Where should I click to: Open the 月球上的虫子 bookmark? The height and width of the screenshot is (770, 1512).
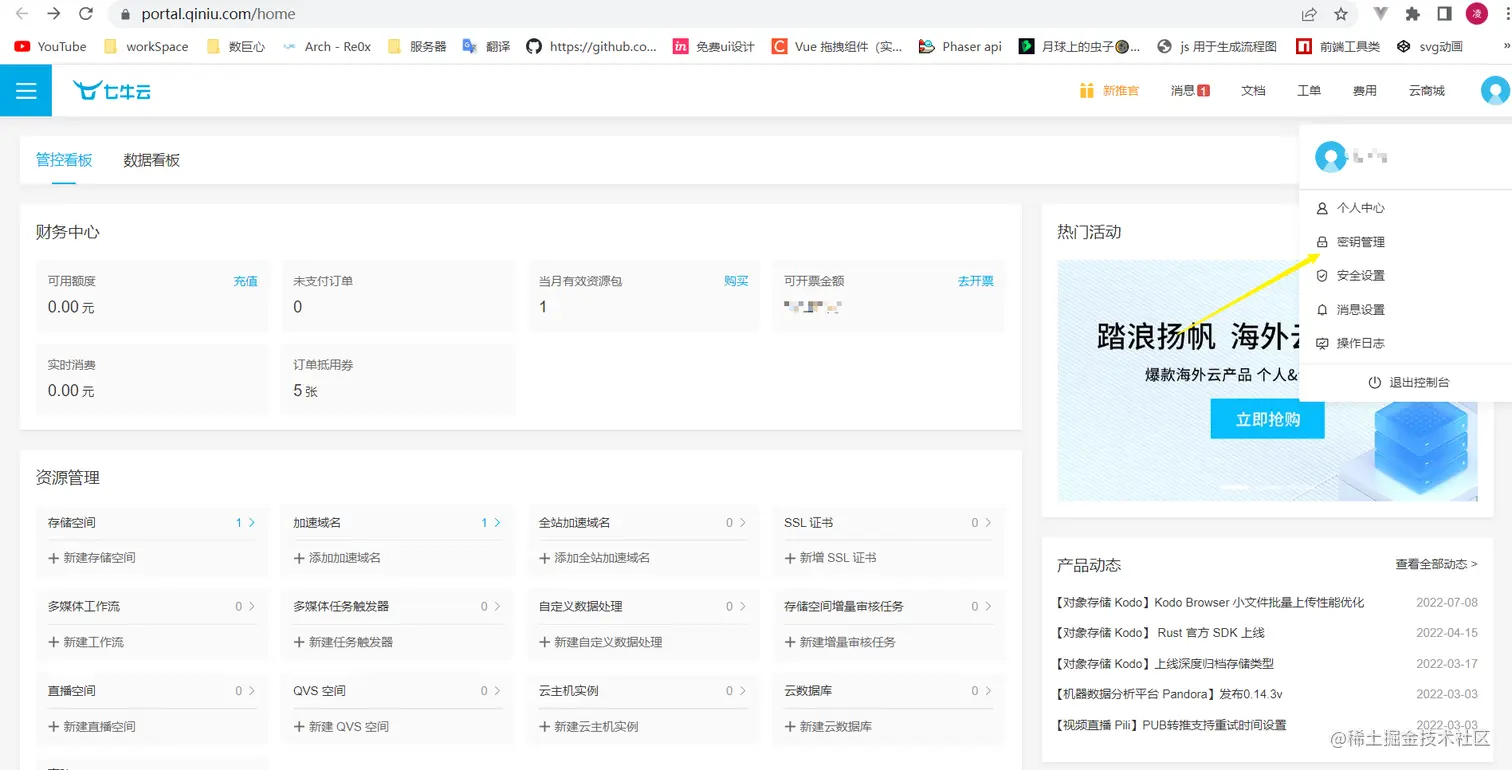(1080, 46)
